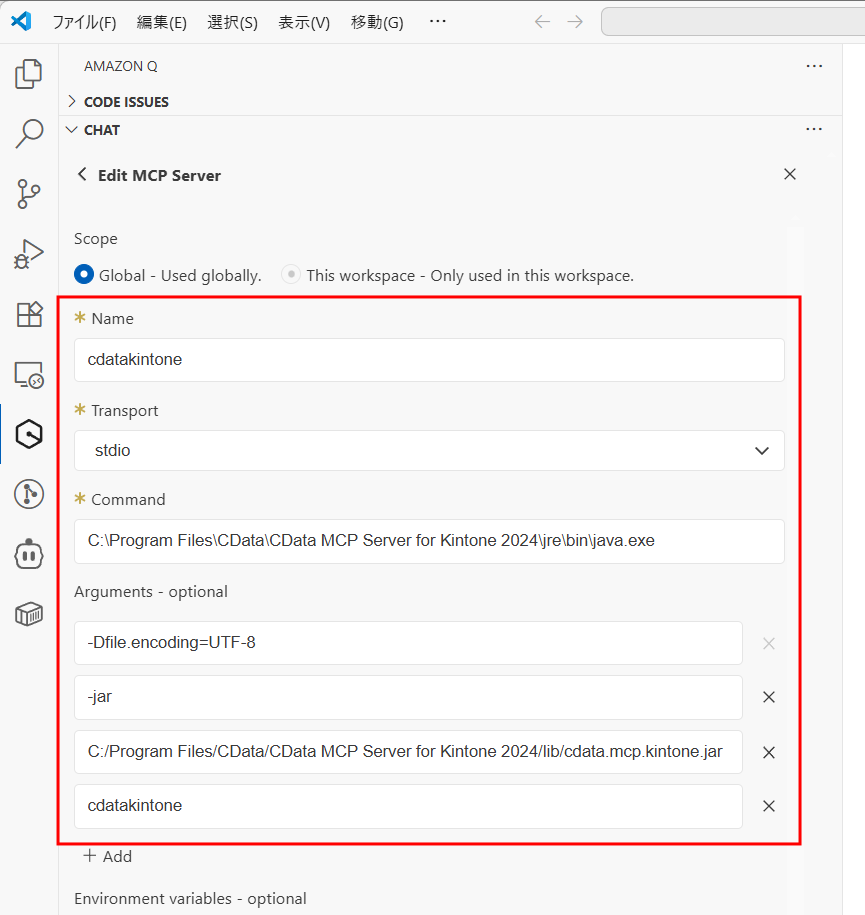The height and width of the screenshot is (915, 865).
Task: Open the ファイル(F) menu
Action: pyautogui.click(x=85, y=22)
